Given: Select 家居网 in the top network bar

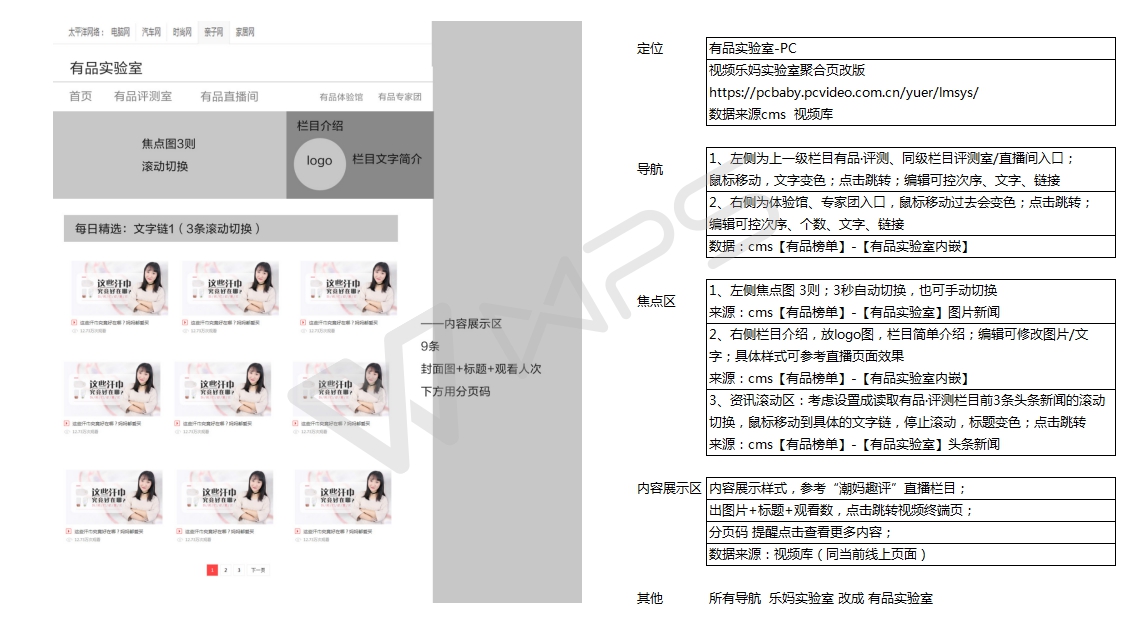Looking at the screenshot, I should pos(245,33).
